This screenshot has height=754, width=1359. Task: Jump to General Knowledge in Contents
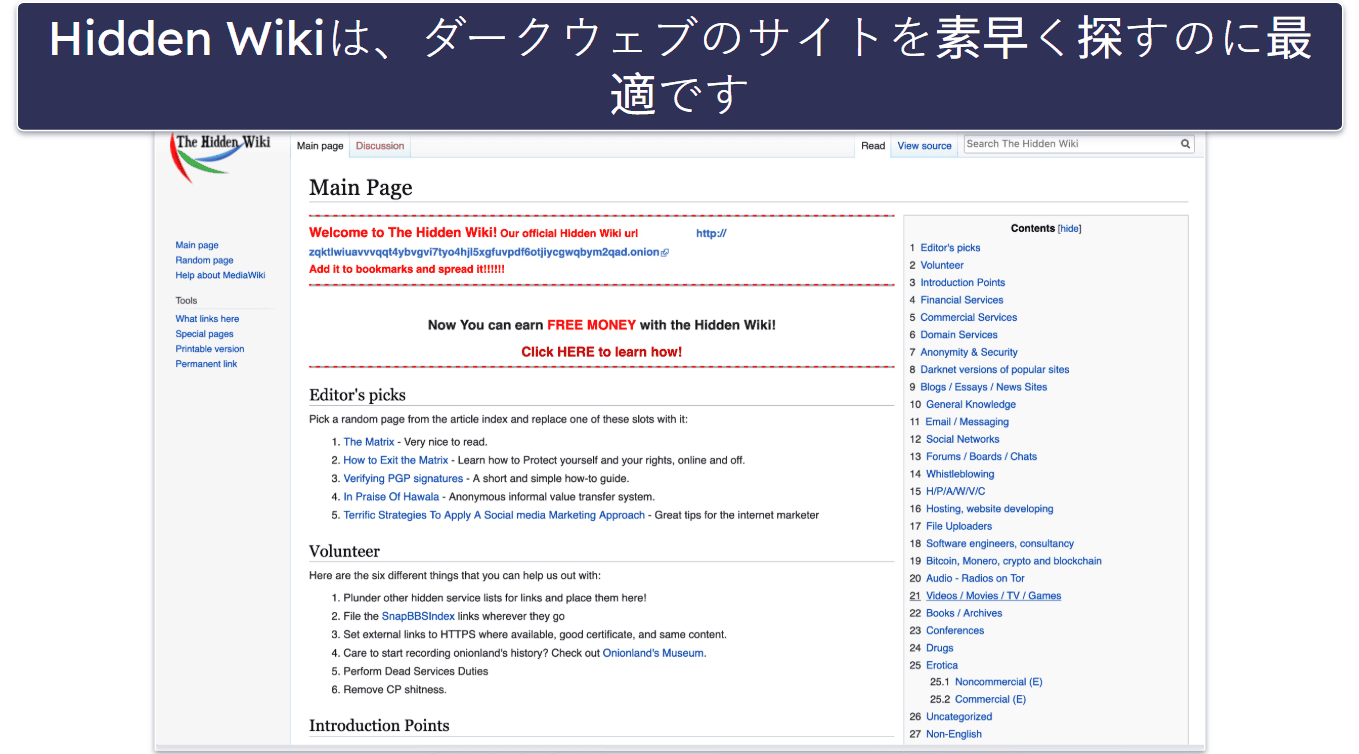click(x=971, y=405)
